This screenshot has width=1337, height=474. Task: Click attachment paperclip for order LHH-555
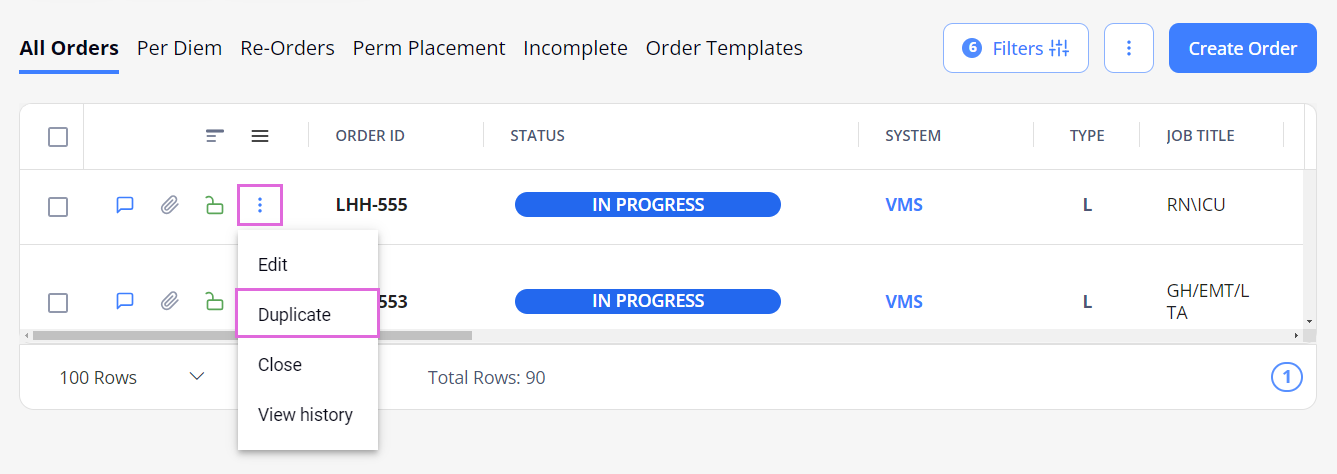(170, 205)
